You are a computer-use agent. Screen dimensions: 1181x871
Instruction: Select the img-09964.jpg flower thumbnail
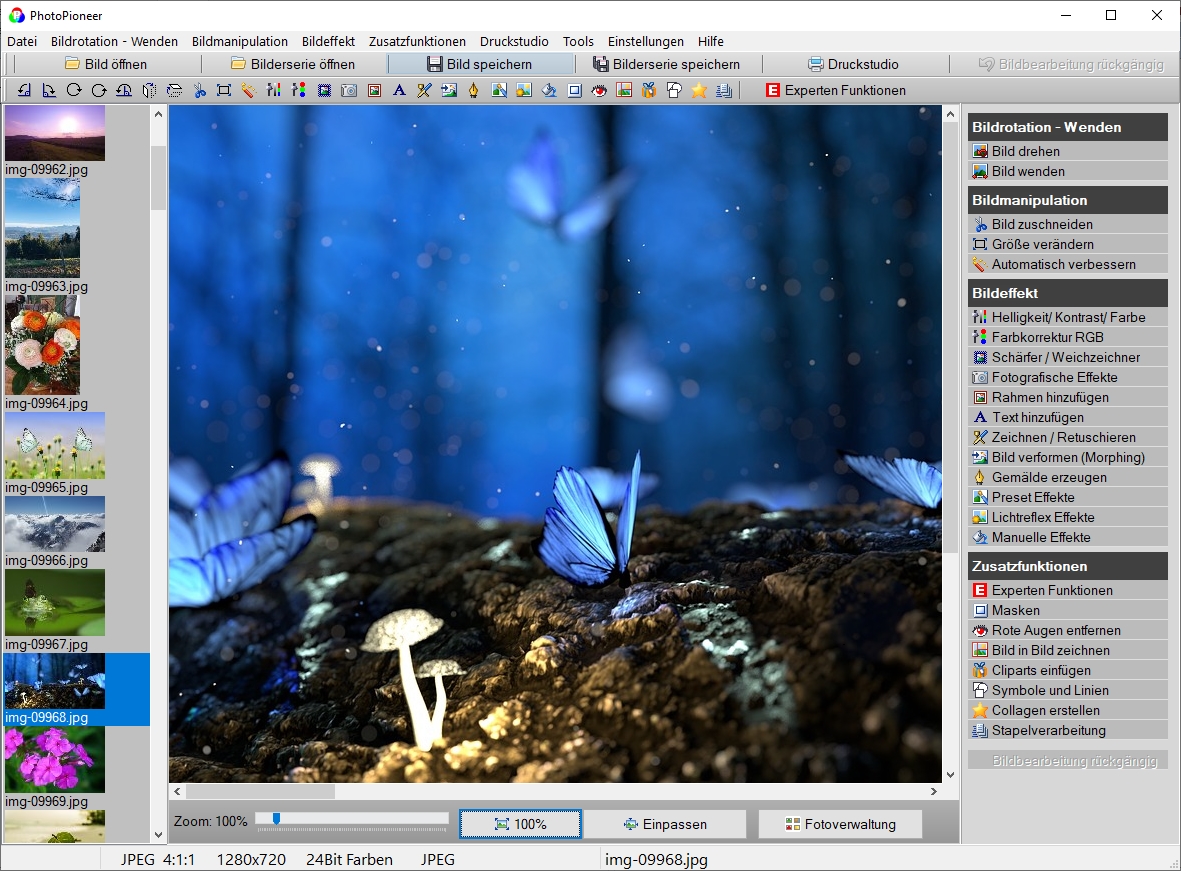click(42, 345)
